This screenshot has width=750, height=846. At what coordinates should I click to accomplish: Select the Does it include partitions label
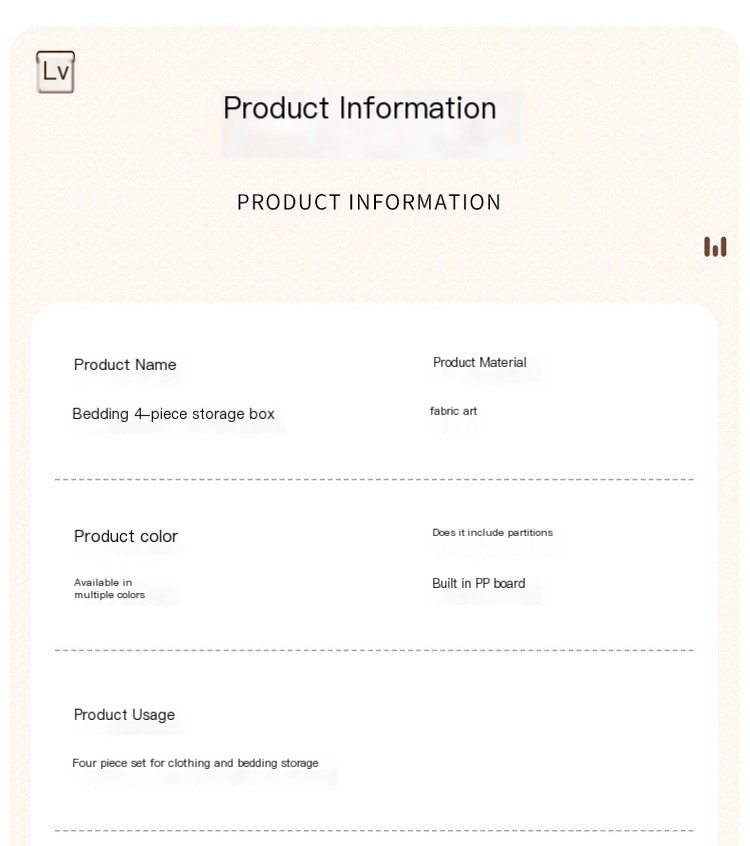point(493,533)
